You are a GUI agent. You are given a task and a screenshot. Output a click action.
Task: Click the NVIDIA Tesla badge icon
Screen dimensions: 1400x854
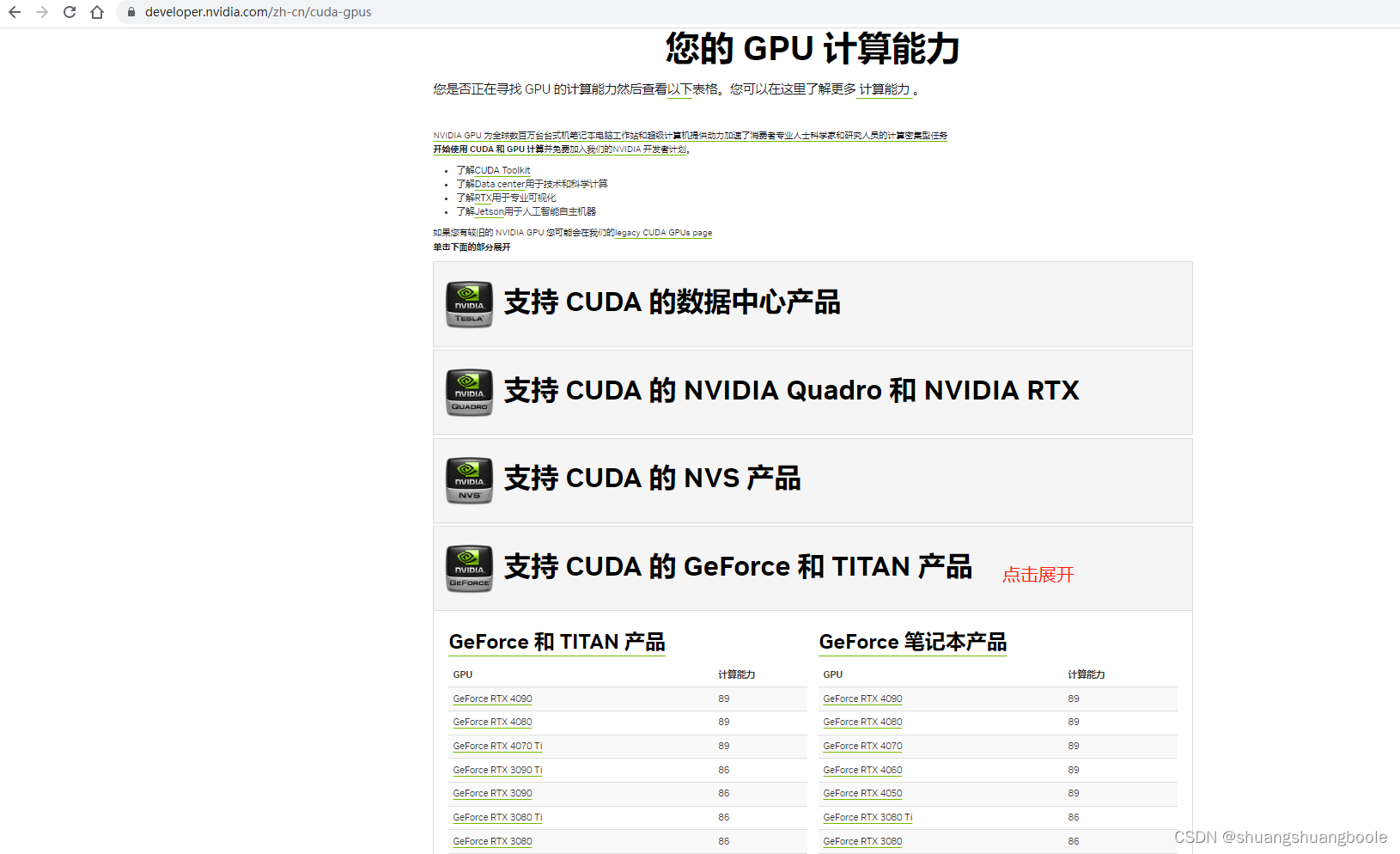469,304
